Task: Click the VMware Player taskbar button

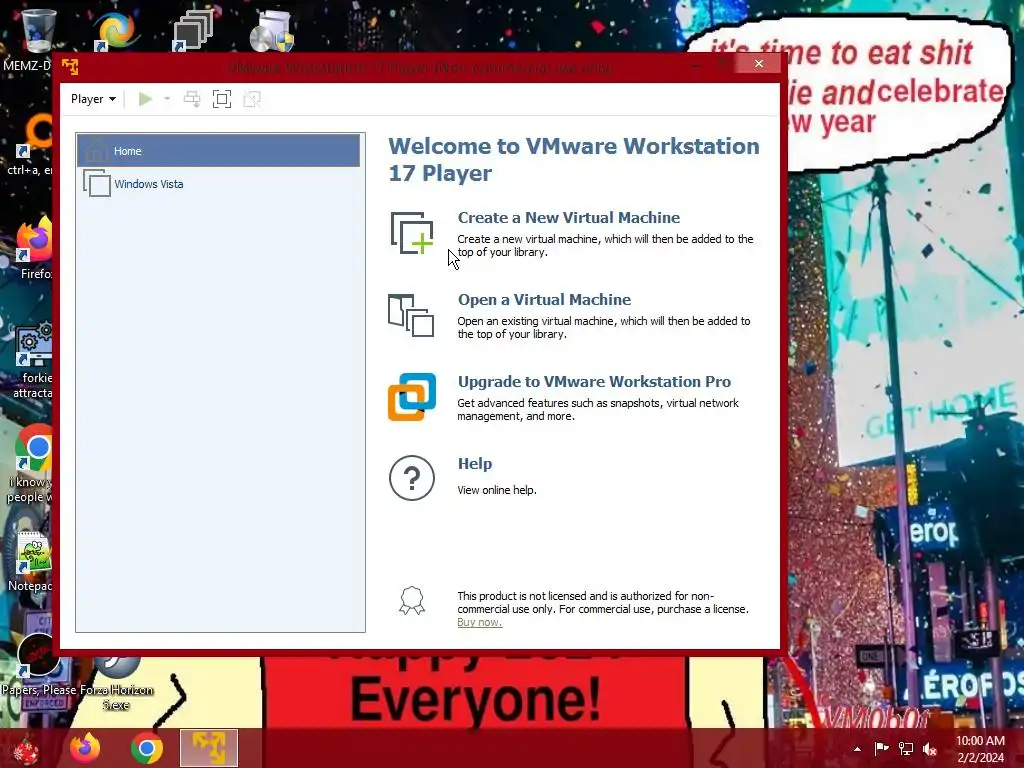Action: [209, 748]
